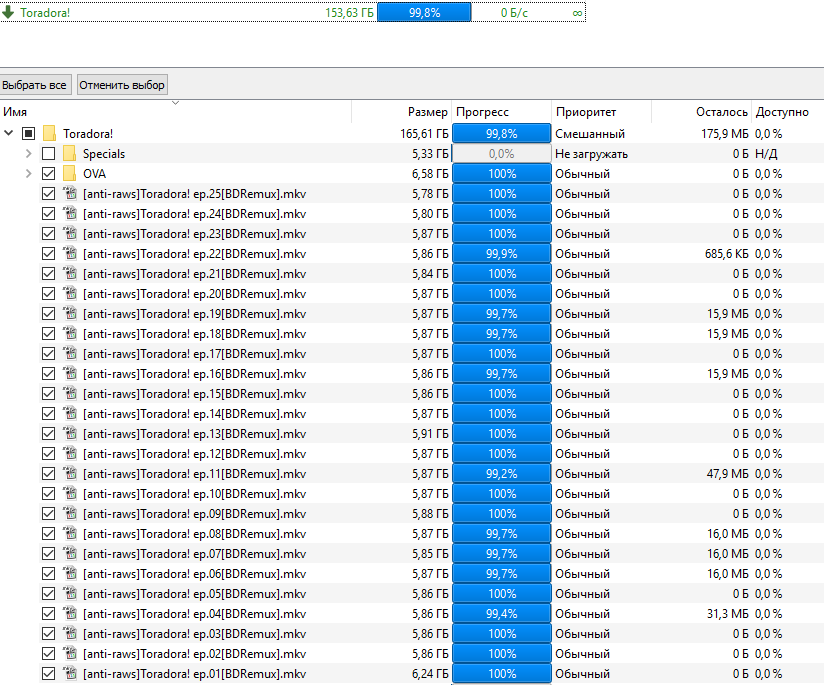This screenshot has width=824, height=685.
Task: Uncheck the OVA folder checkbox
Action: tap(48, 173)
